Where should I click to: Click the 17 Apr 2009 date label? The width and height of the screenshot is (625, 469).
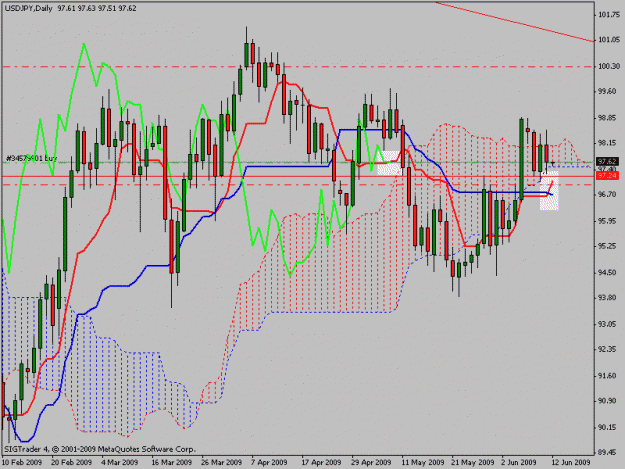pos(321,463)
